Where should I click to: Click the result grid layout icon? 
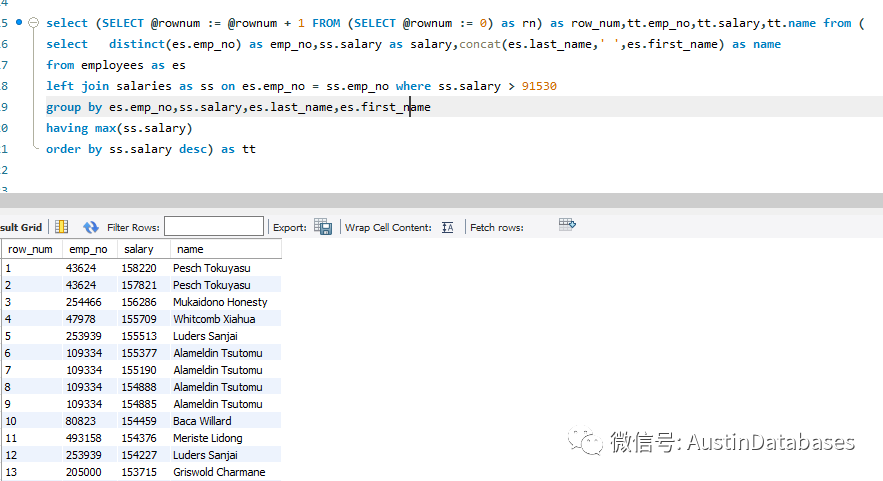click(x=61, y=227)
